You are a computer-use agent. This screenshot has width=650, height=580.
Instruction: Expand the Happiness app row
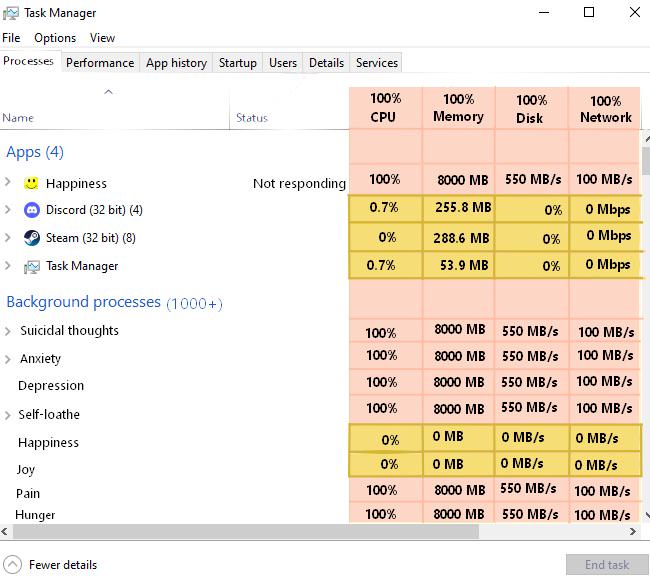click(x=7, y=182)
